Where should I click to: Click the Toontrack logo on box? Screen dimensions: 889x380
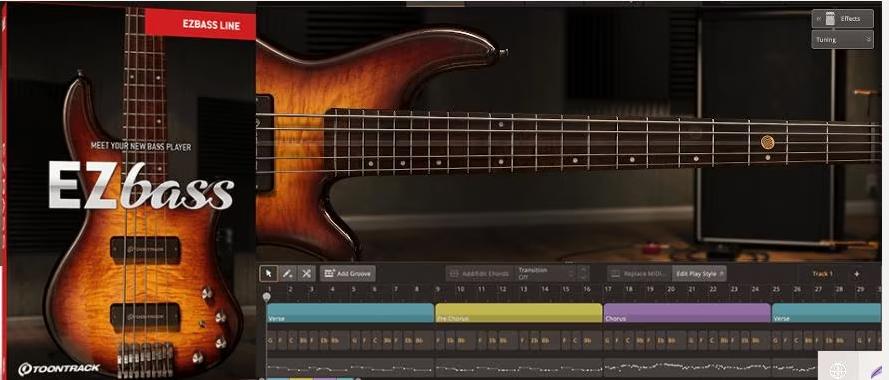pos(58,369)
